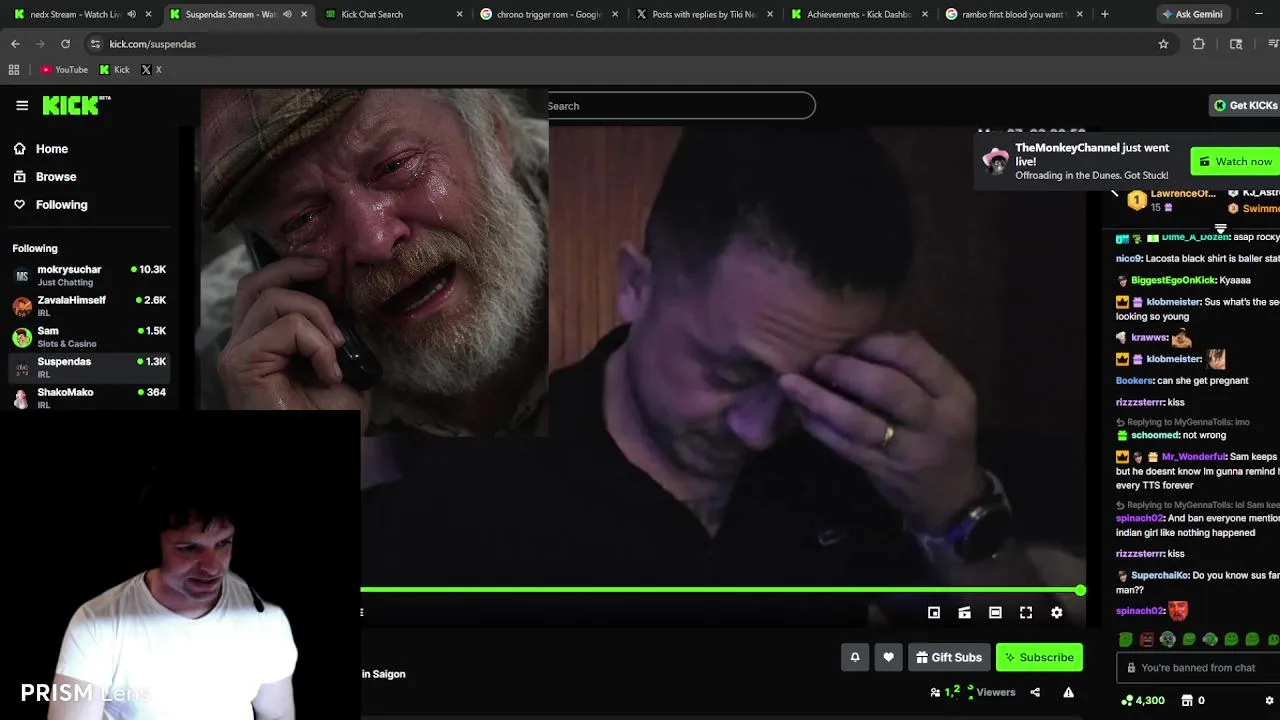This screenshot has height=720, width=1280.
Task: Click LawrenceOf top gifter in chat leaderboard
Action: pyautogui.click(x=1182, y=194)
